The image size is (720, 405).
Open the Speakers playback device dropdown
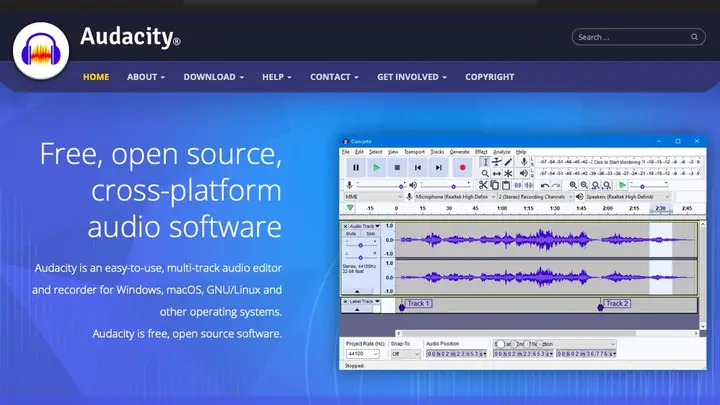tap(628, 197)
